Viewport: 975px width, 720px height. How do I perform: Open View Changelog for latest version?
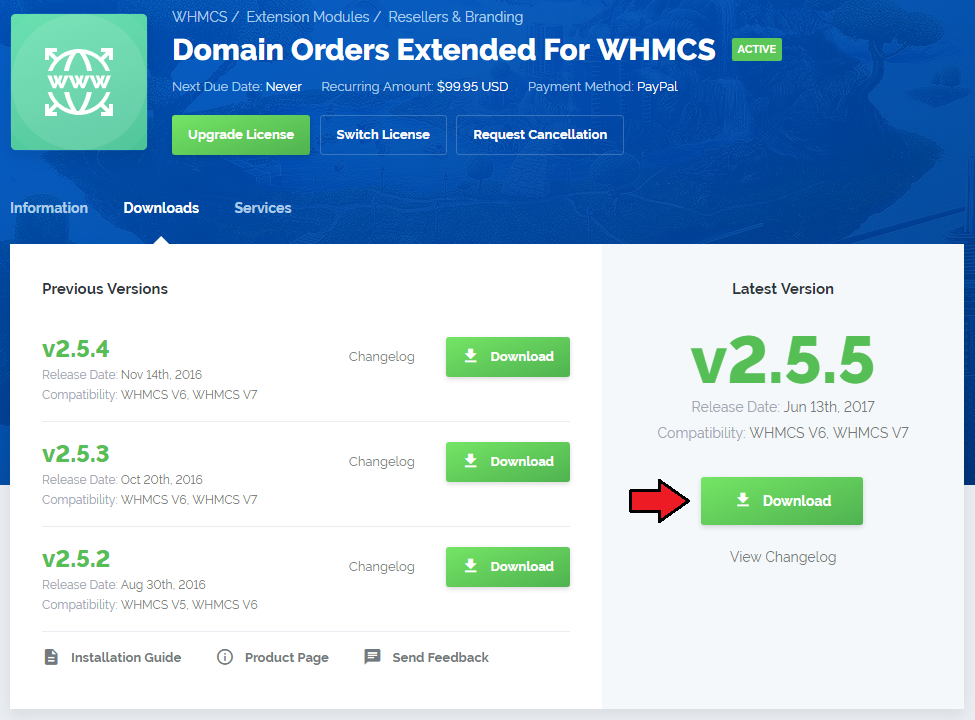click(x=783, y=557)
